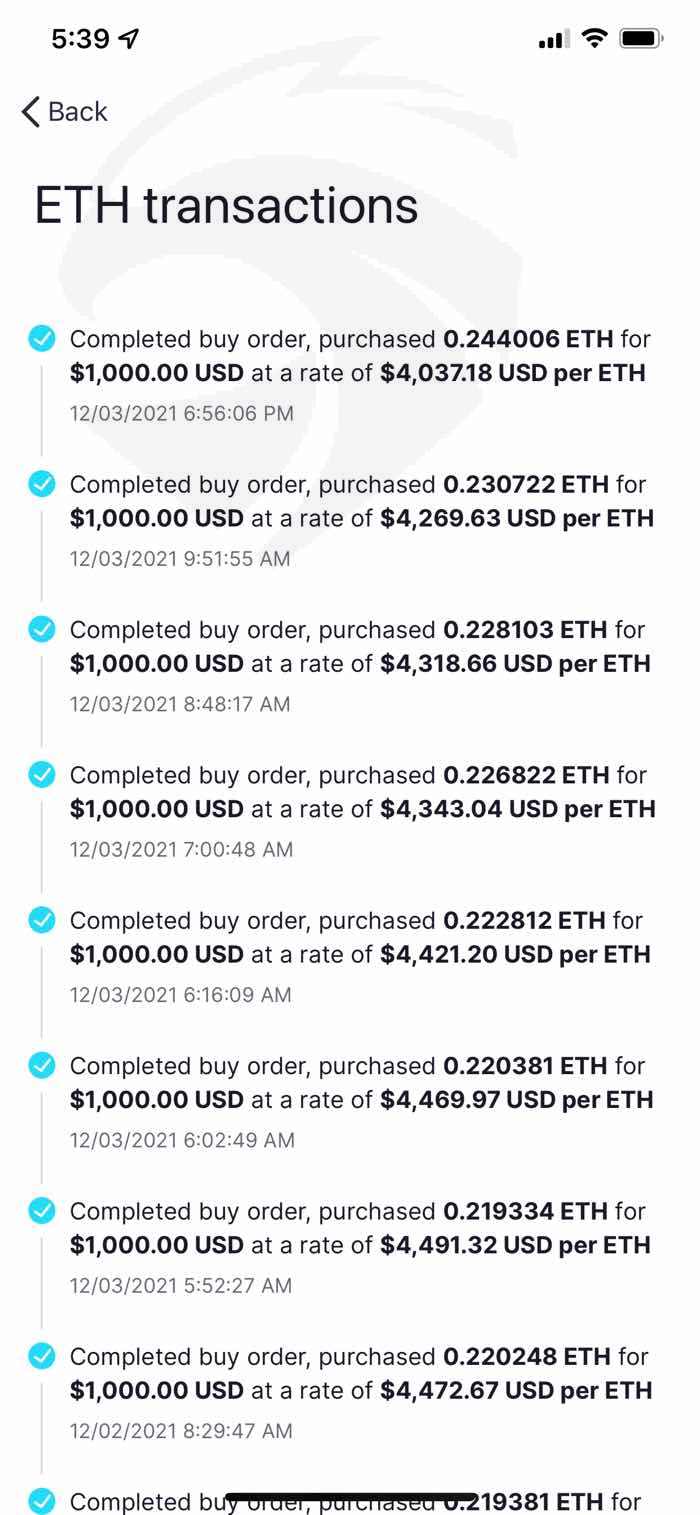Tap checkmark icon for 0.226822 ETH purchase

click(42, 775)
